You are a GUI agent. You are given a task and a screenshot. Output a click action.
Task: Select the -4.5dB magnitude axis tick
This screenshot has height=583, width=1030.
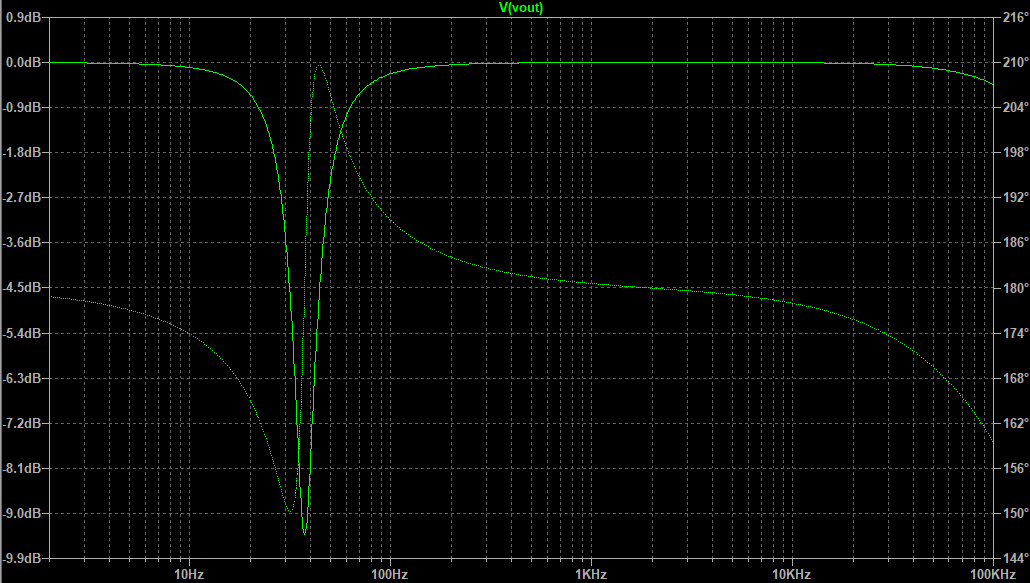[22, 288]
